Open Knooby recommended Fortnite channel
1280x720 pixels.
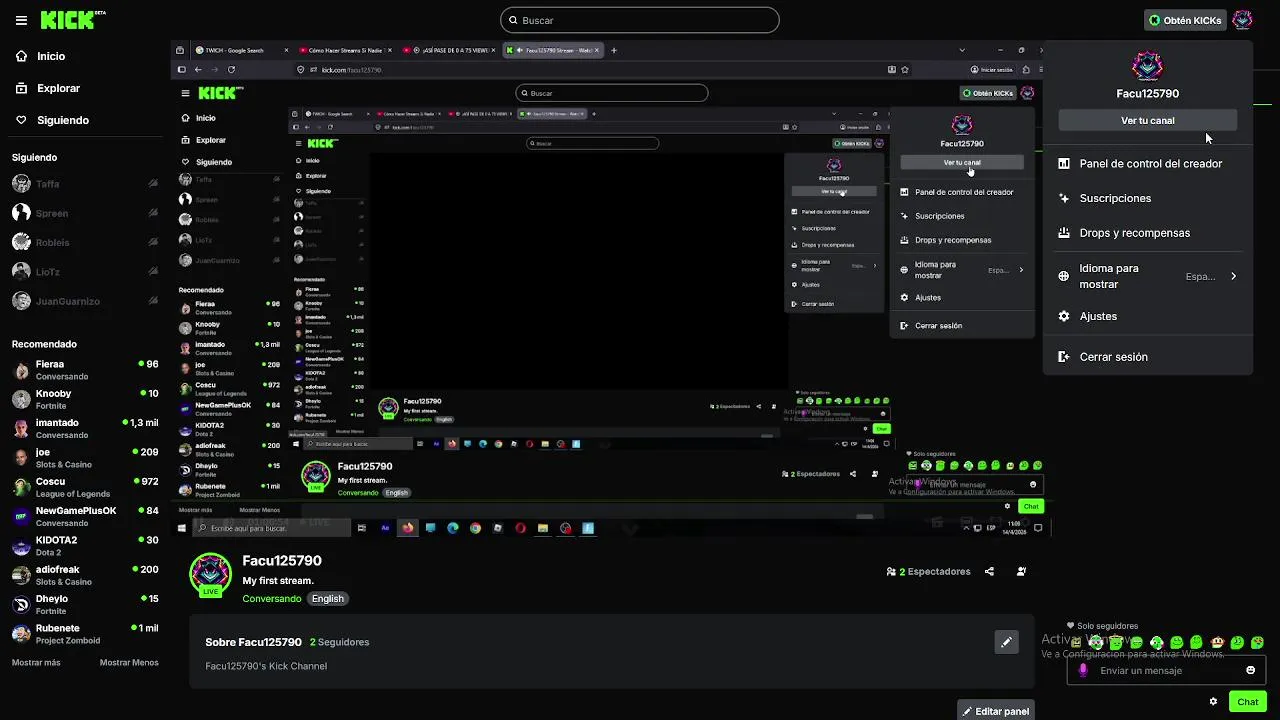point(84,399)
